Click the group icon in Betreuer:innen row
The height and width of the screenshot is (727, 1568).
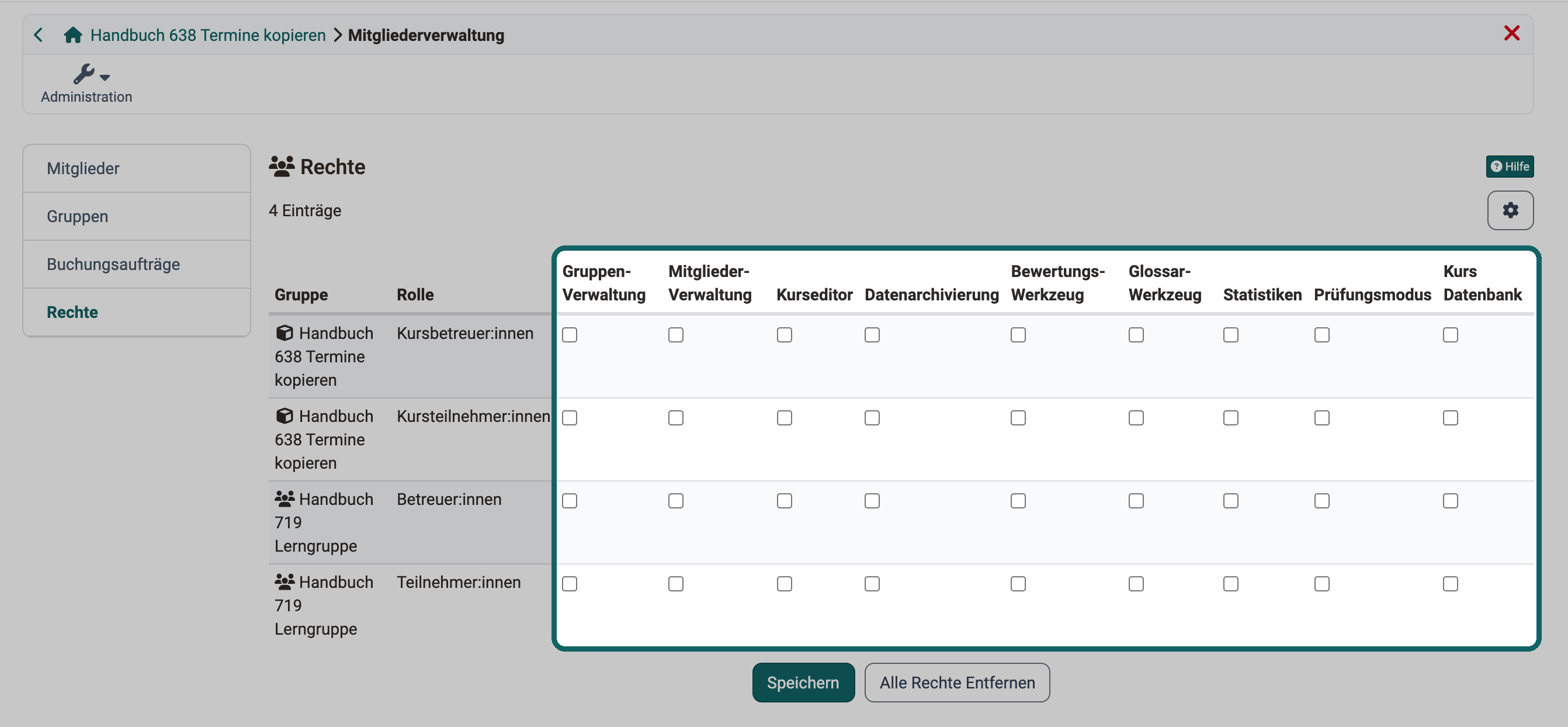[285, 498]
